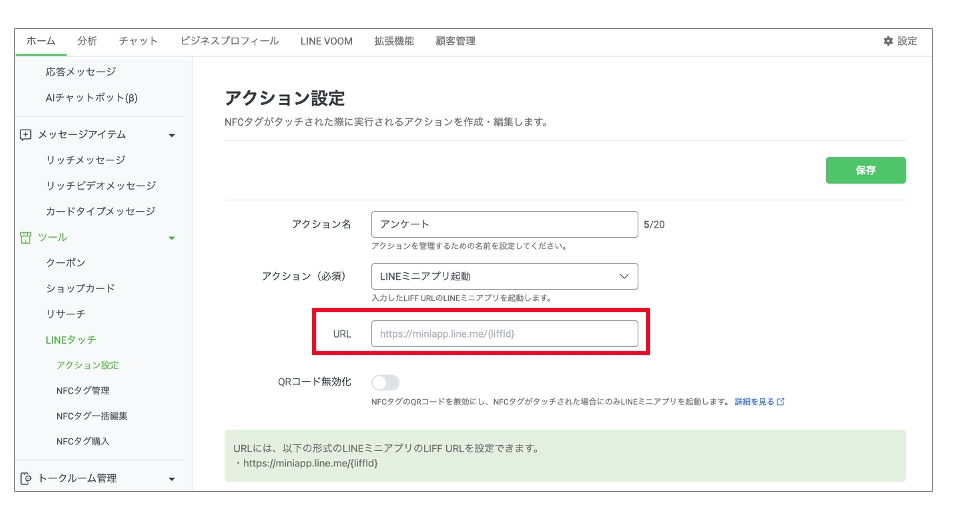Switch to the ホーム tab
The image size is (953, 511).
(41, 41)
